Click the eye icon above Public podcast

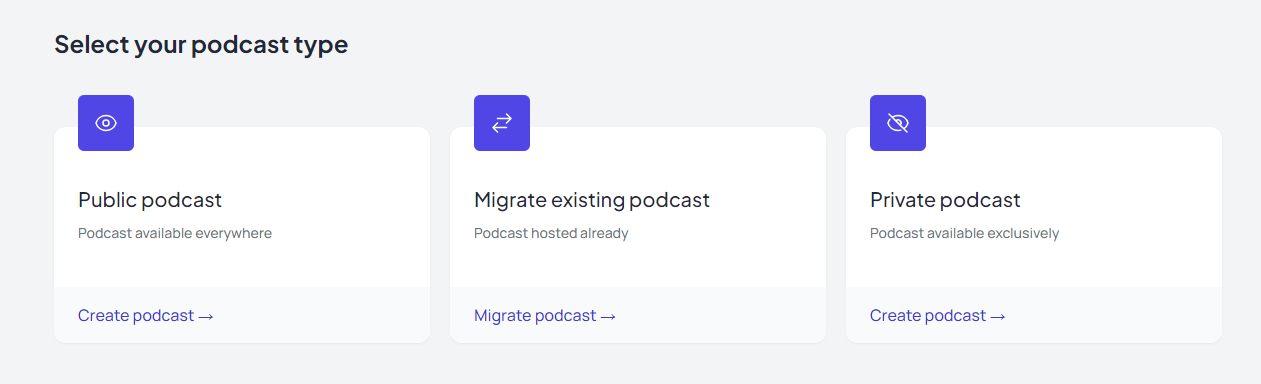click(106, 123)
